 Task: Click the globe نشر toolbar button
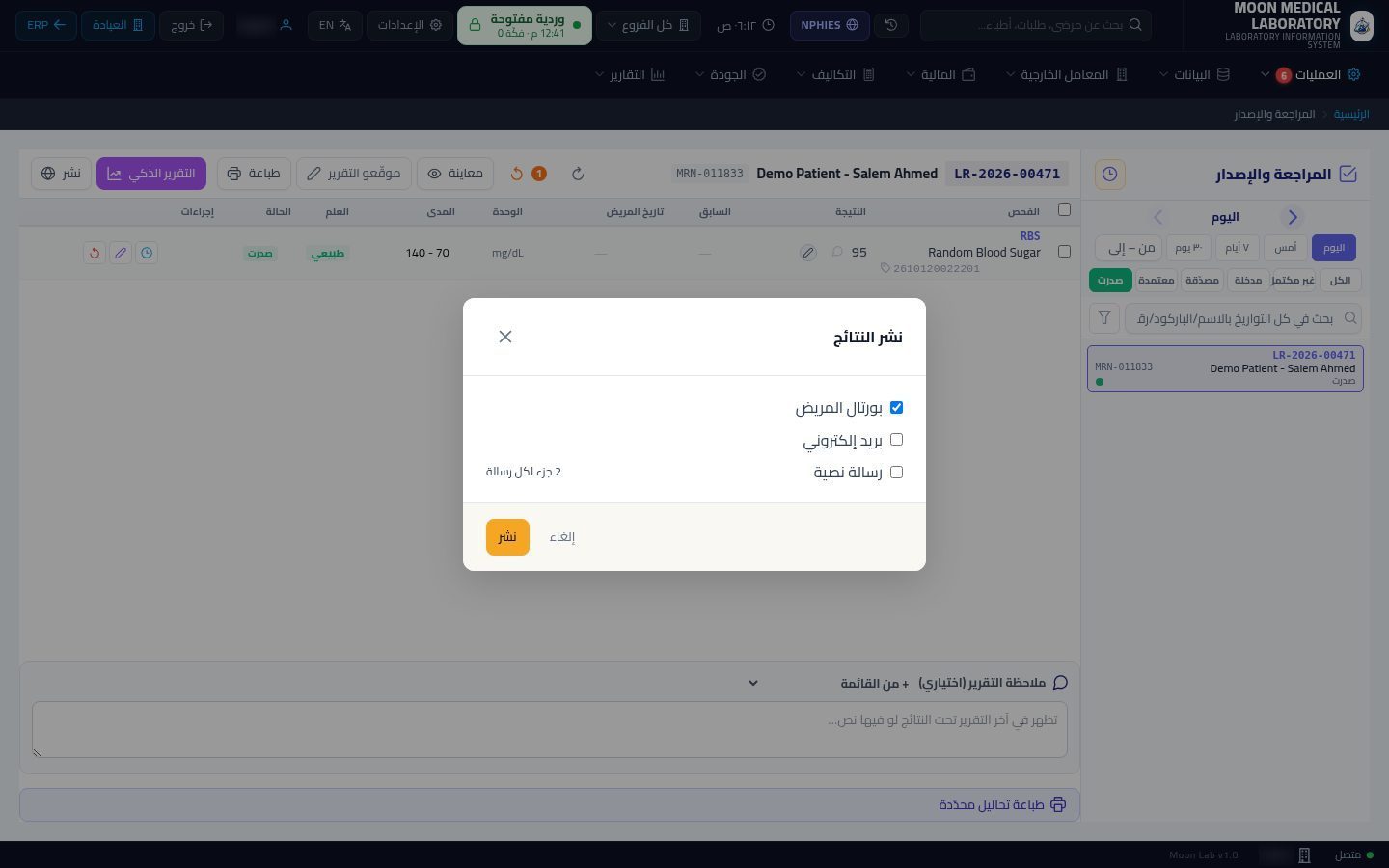pos(62,174)
